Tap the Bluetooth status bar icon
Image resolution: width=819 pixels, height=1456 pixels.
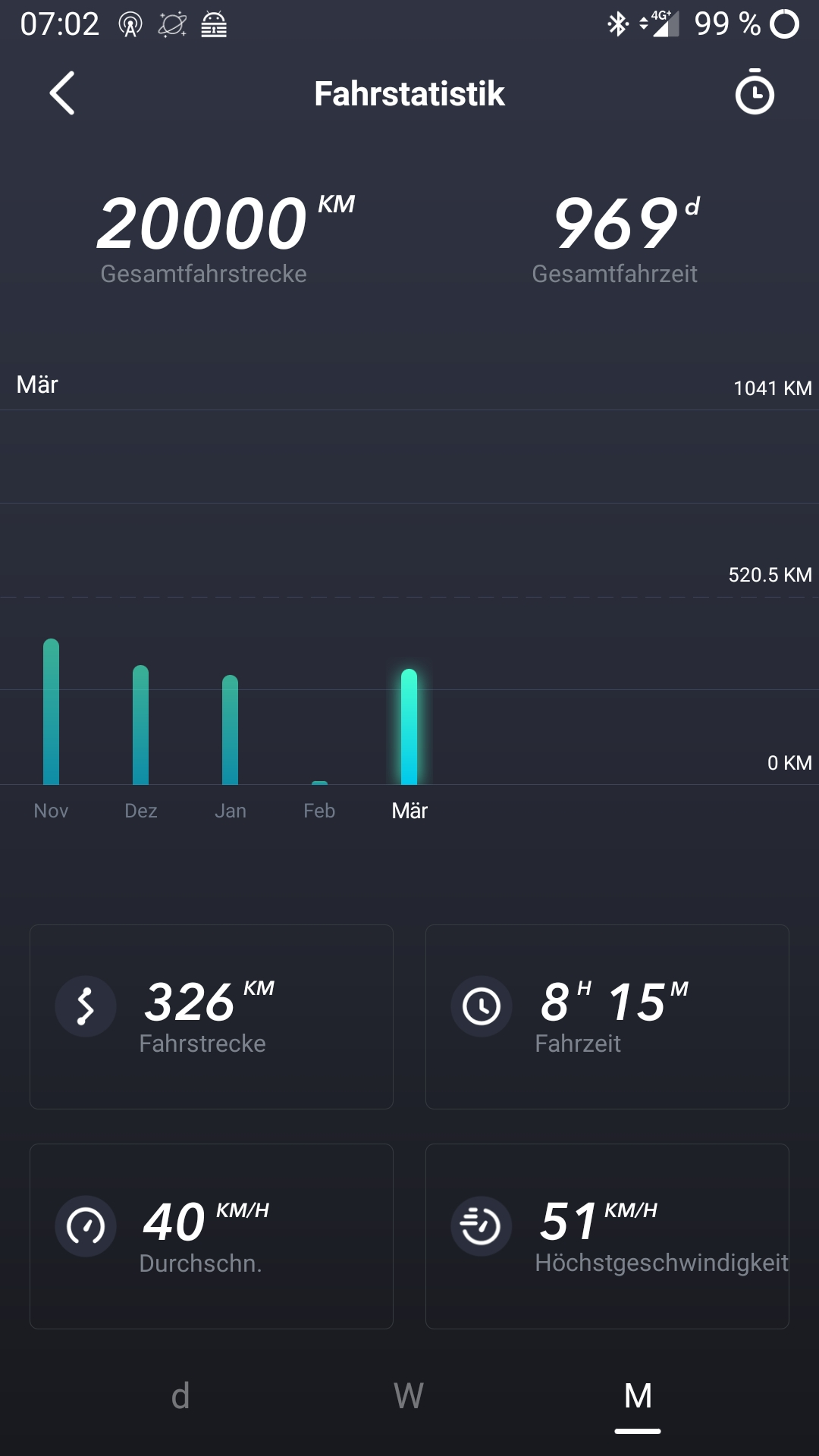pyautogui.click(x=617, y=24)
